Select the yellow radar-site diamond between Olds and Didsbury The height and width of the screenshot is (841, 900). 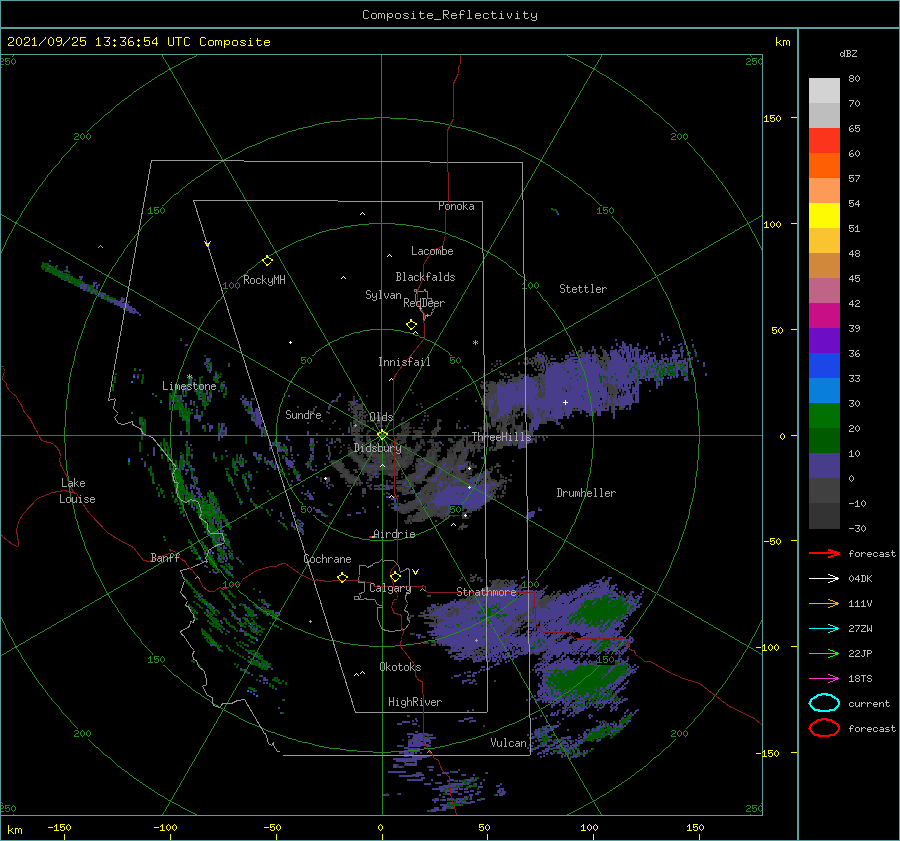pyautogui.click(x=382, y=435)
